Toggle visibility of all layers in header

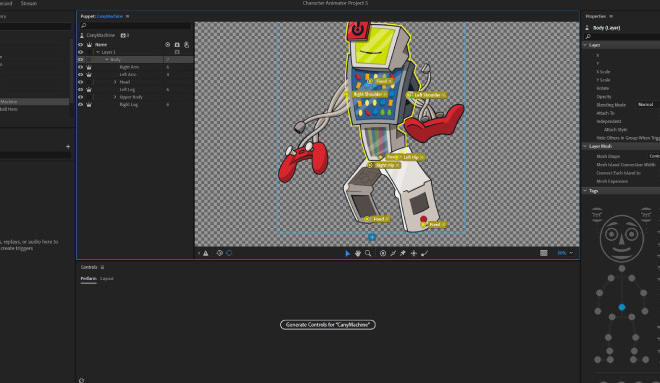(80, 45)
